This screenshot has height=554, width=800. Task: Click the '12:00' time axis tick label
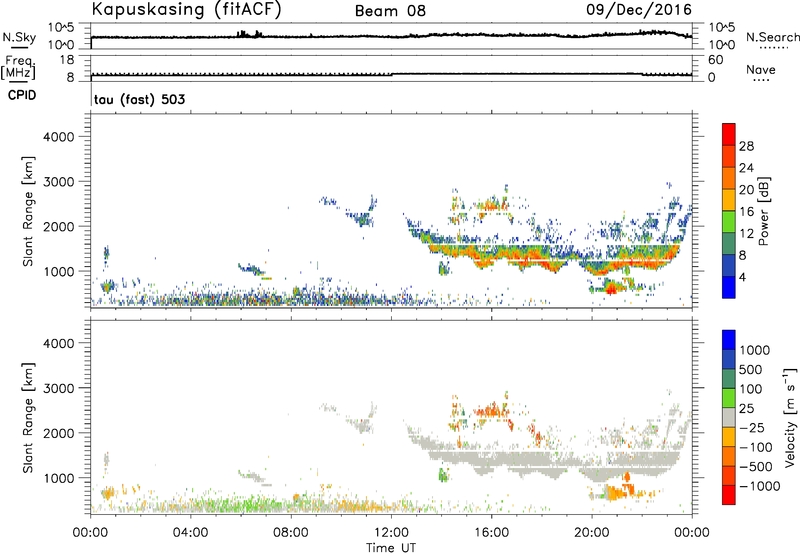coord(391,533)
